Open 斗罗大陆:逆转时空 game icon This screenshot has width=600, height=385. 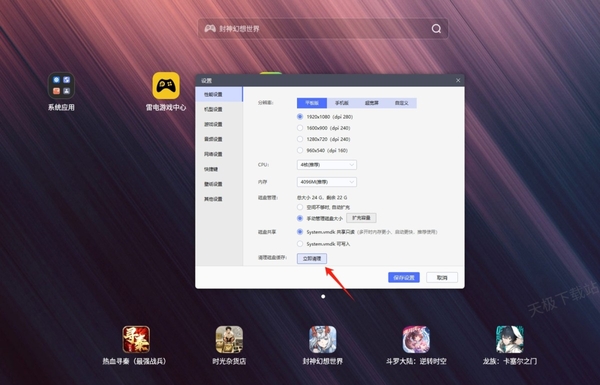(416, 339)
